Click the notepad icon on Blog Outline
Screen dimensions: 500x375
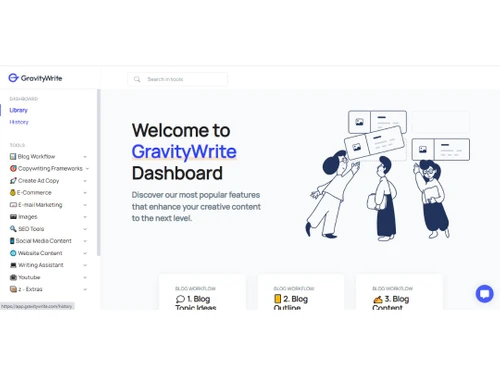(277, 299)
